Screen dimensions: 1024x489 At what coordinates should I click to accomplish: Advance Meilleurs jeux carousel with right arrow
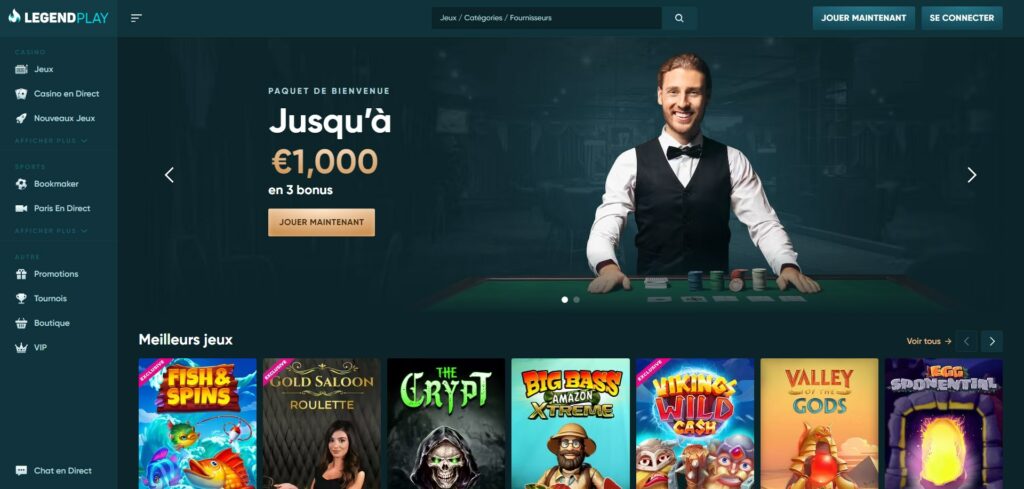pos(991,341)
